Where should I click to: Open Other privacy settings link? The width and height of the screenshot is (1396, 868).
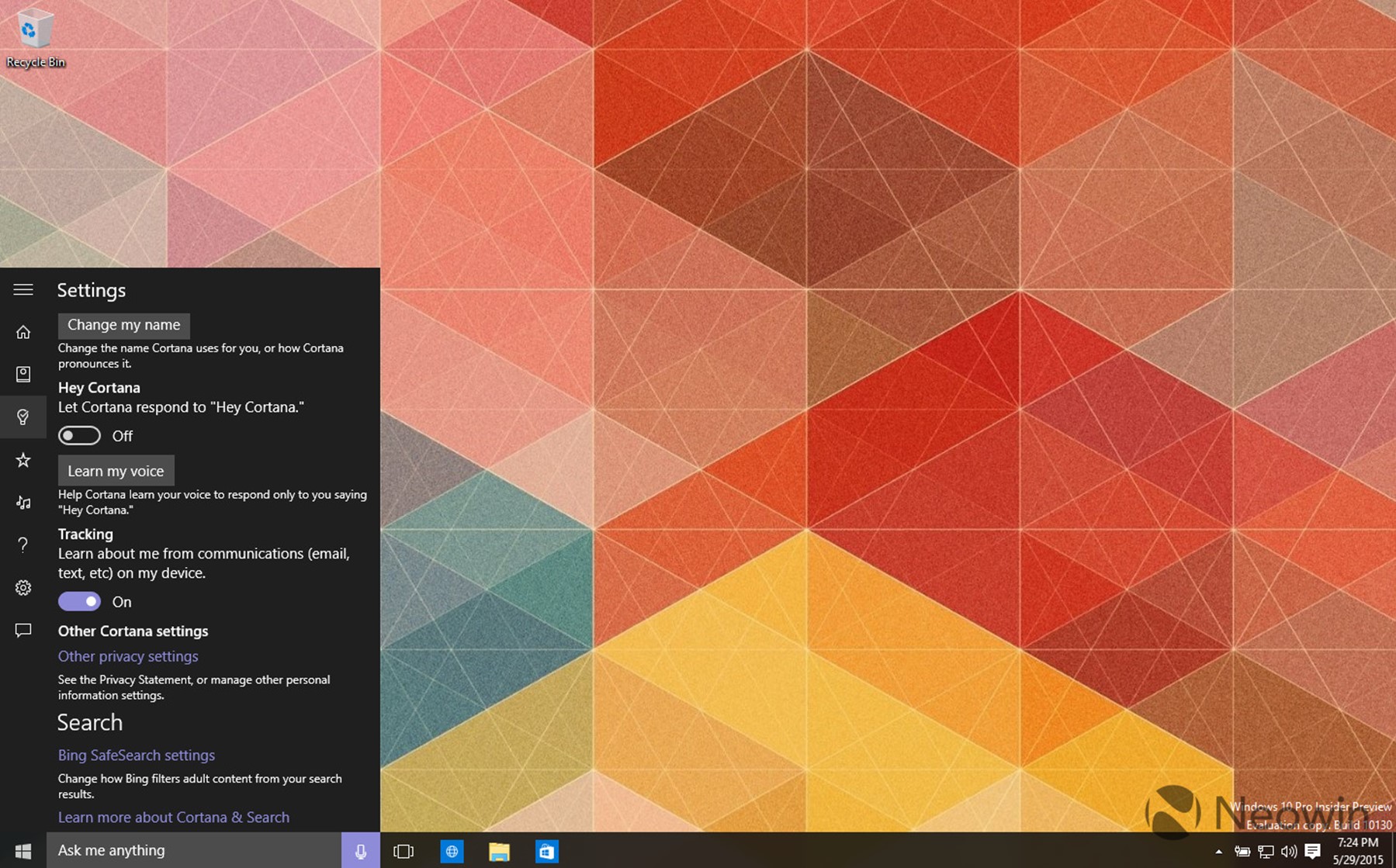pyautogui.click(x=128, y=656)
